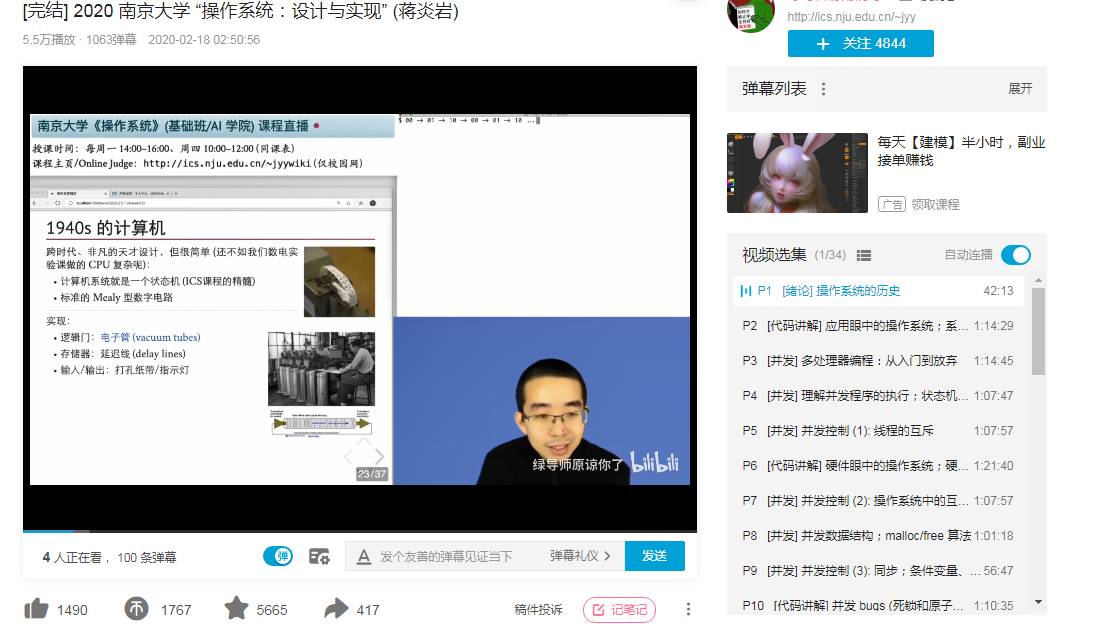Select P4 理解并发程序的执行 episode

(879, 395)
